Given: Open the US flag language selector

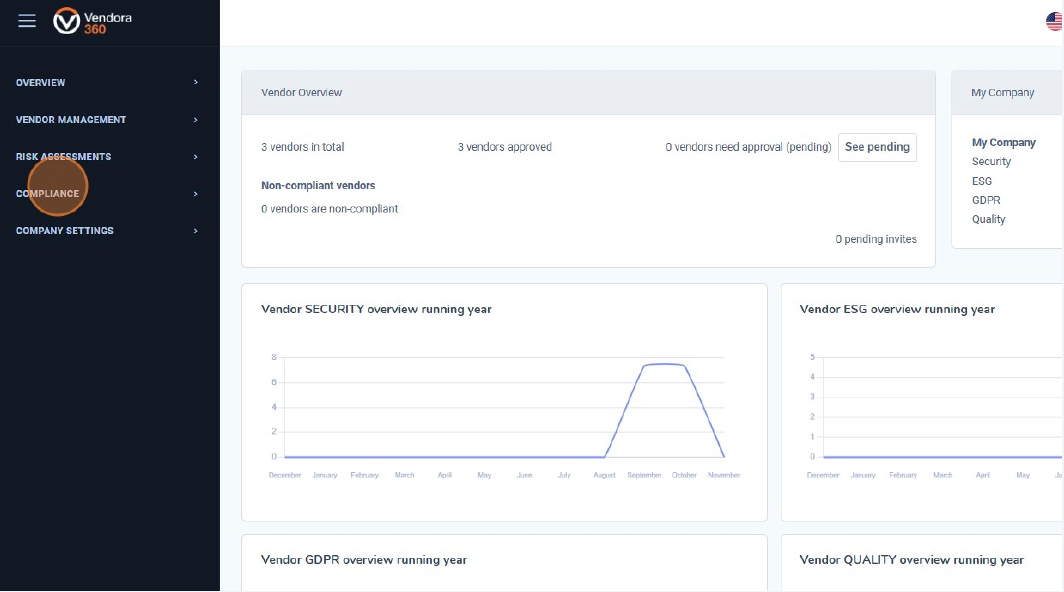Looking at the screenshot, I should 1055,22.
